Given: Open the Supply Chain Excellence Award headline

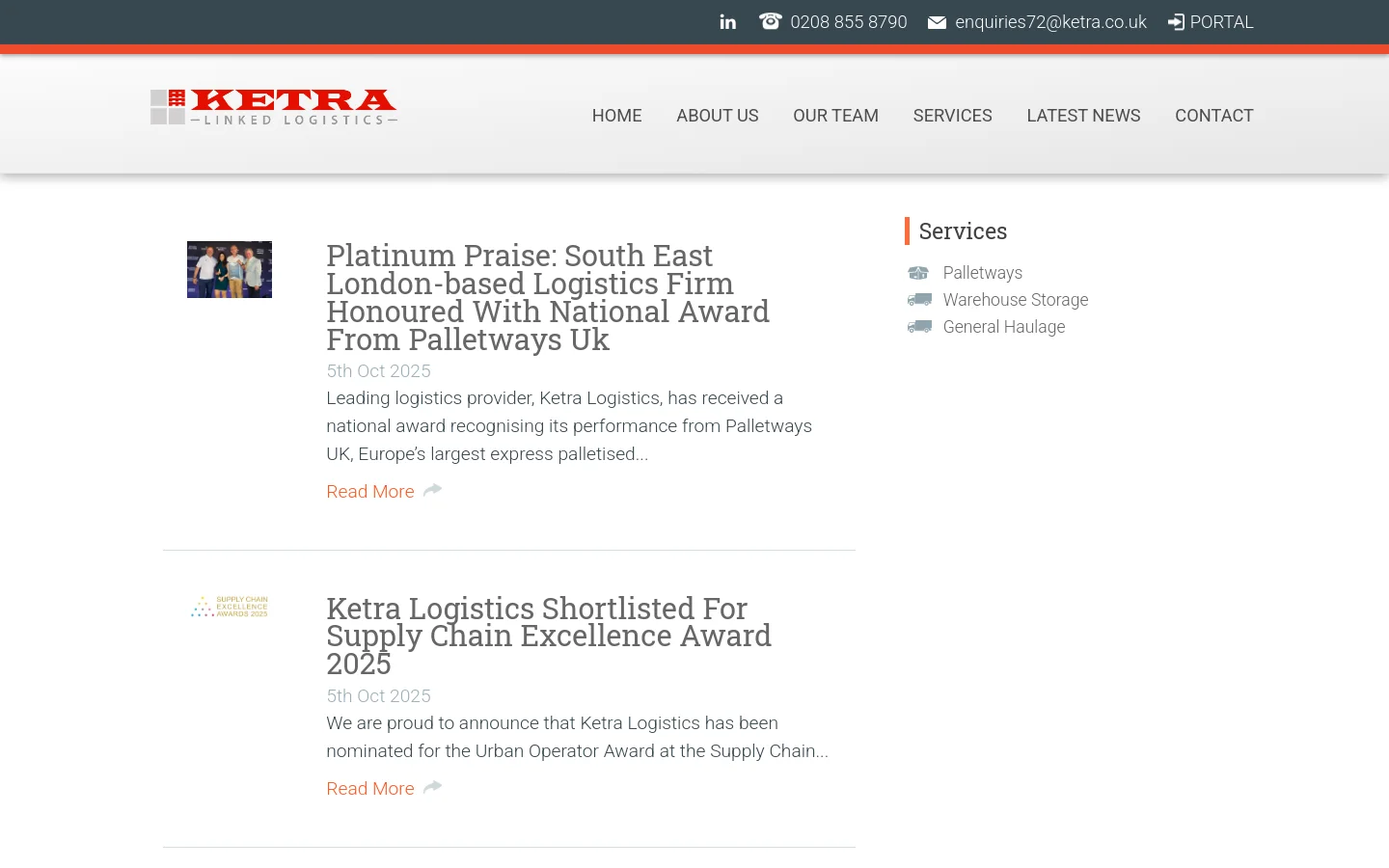Looking at the screenshot, I should 549,637.
